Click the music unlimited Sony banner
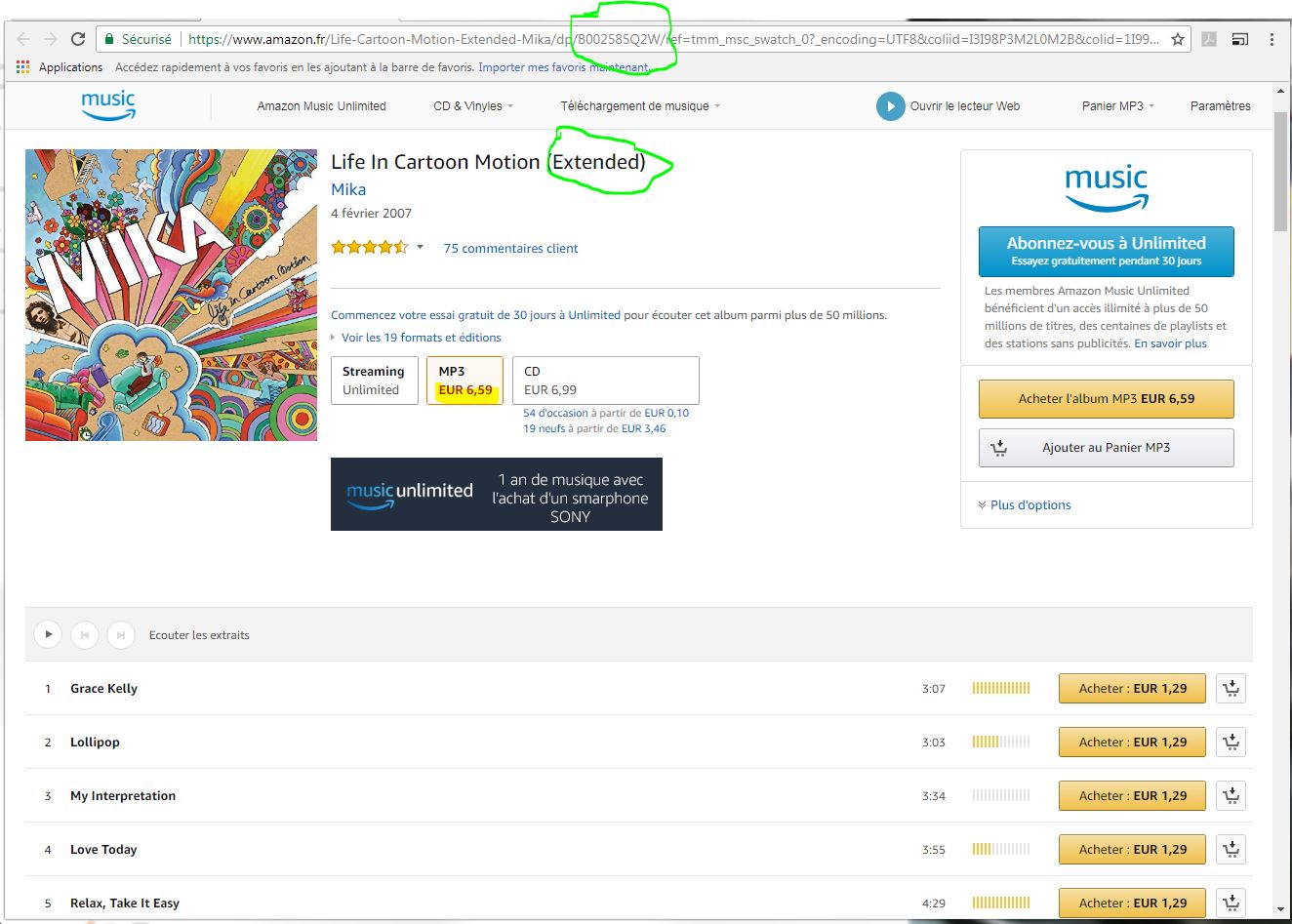 click(497, 495)
